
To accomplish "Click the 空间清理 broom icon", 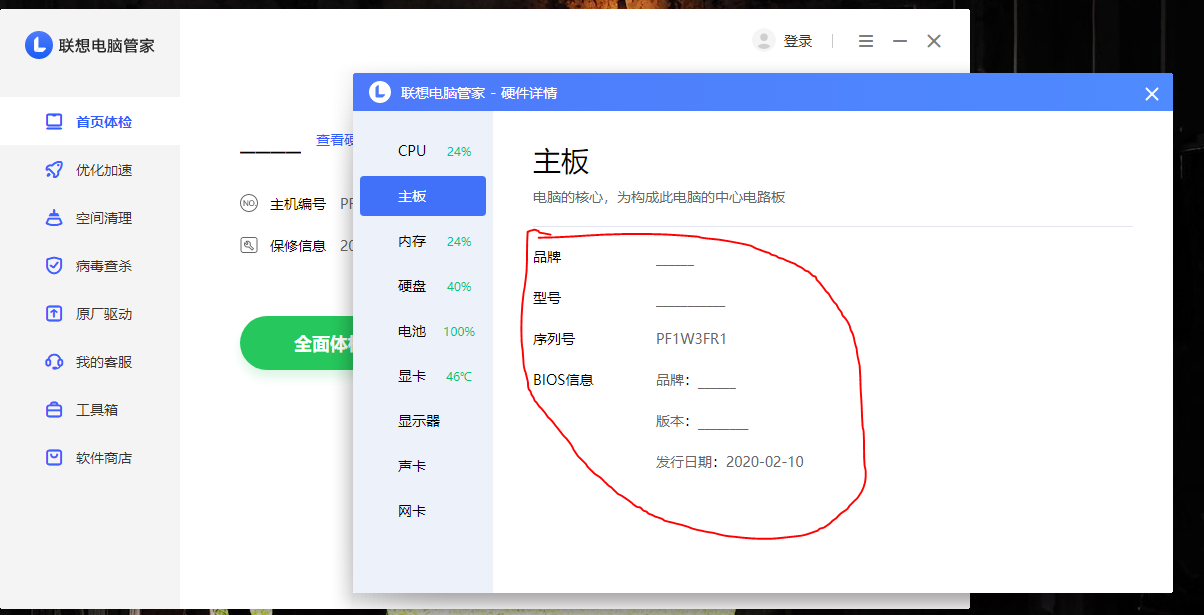I will pyautogui.click(x=54, y=218).
